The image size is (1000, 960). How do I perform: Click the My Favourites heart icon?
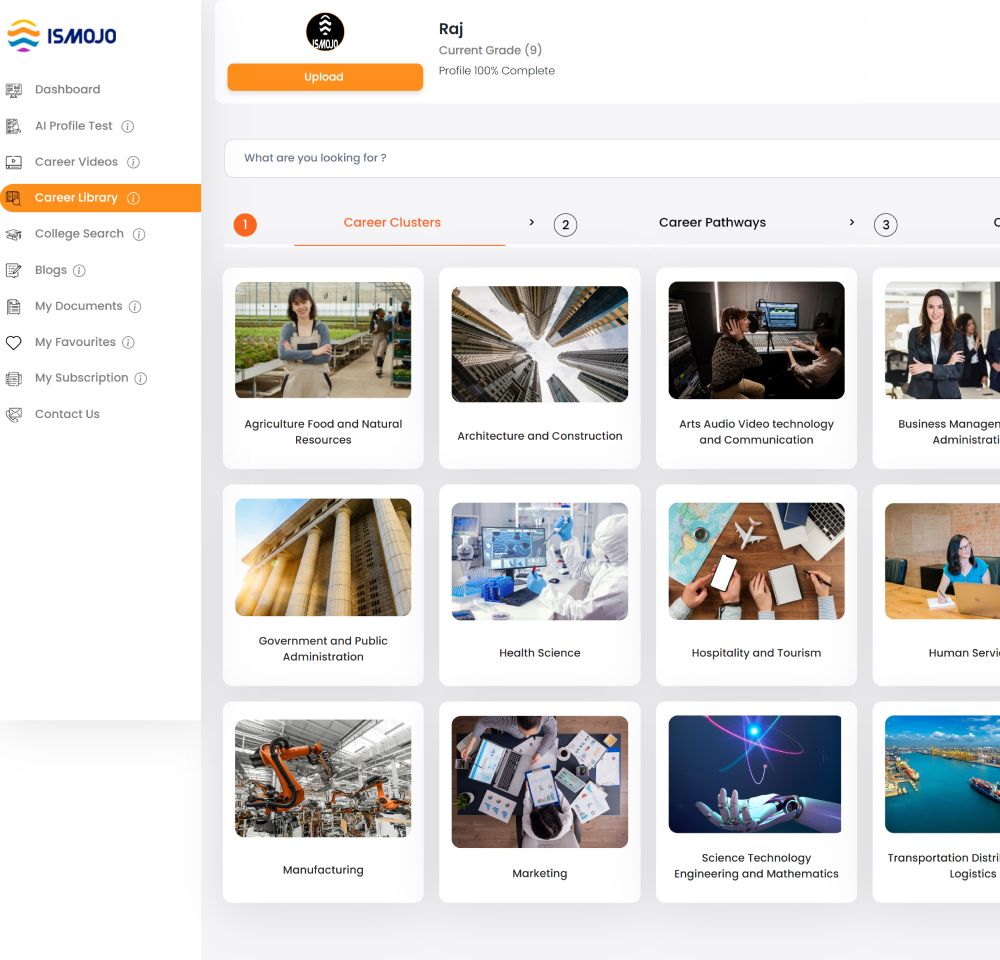[x=13, y=343]
